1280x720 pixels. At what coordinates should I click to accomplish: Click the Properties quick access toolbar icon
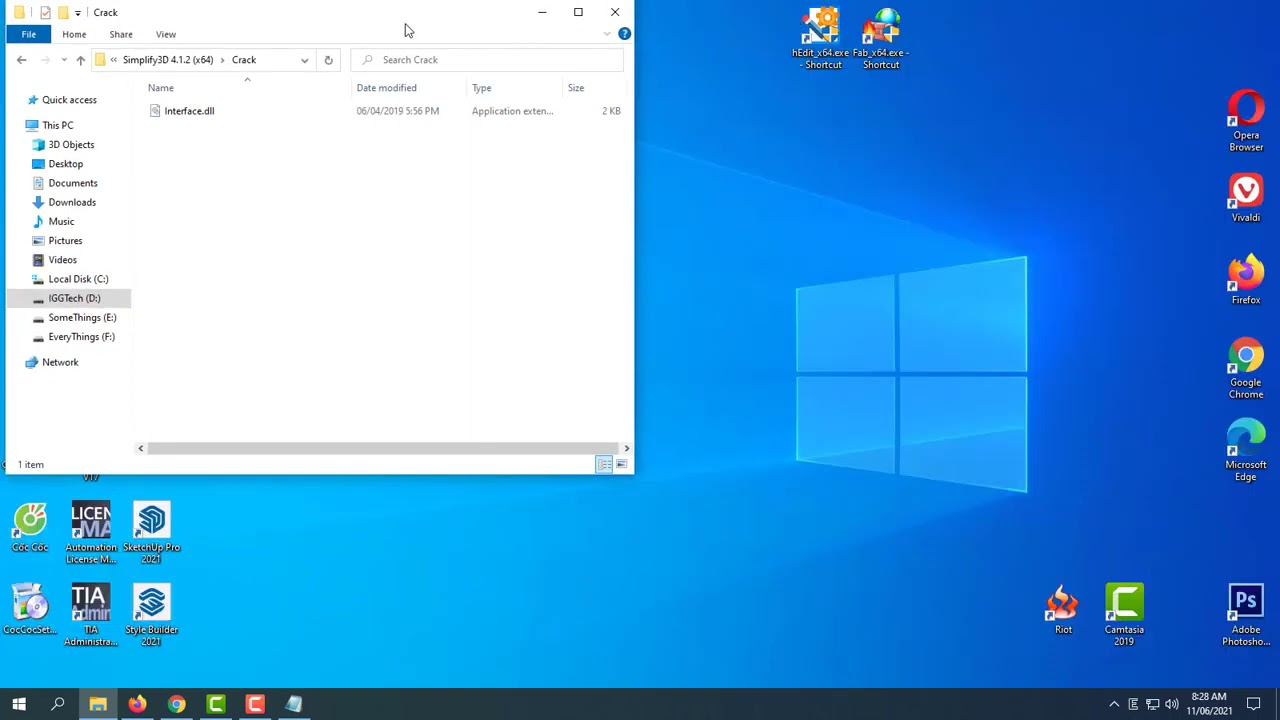45,12
